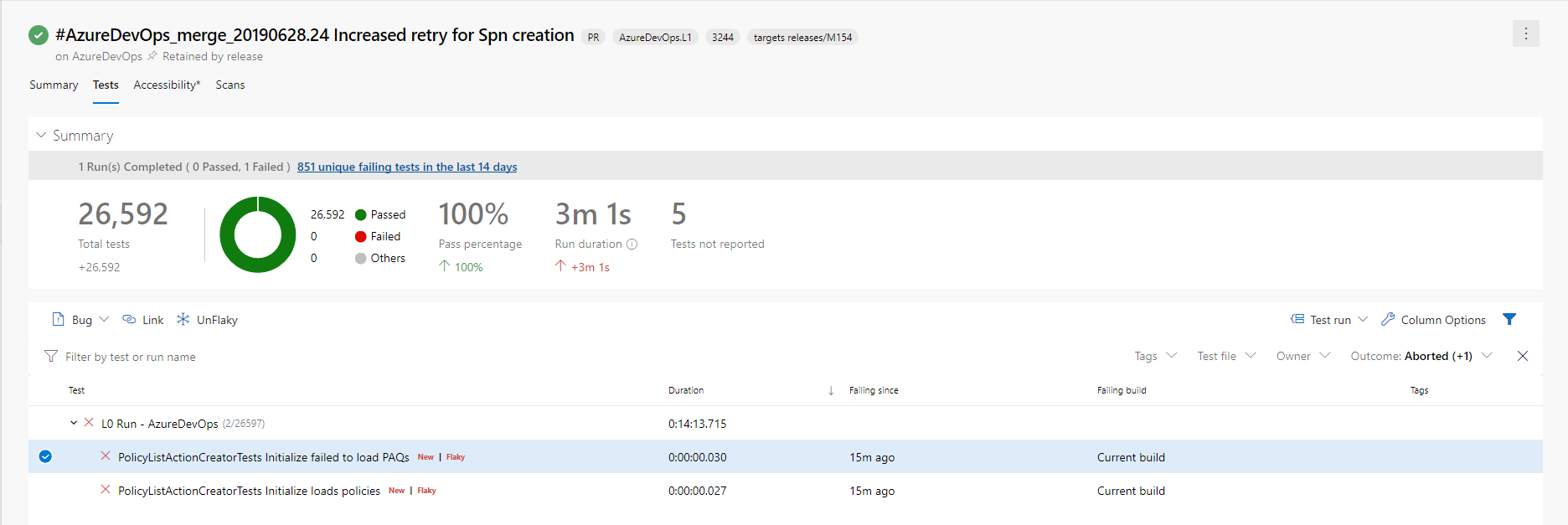Click the '5' tests not reported value

678,214
